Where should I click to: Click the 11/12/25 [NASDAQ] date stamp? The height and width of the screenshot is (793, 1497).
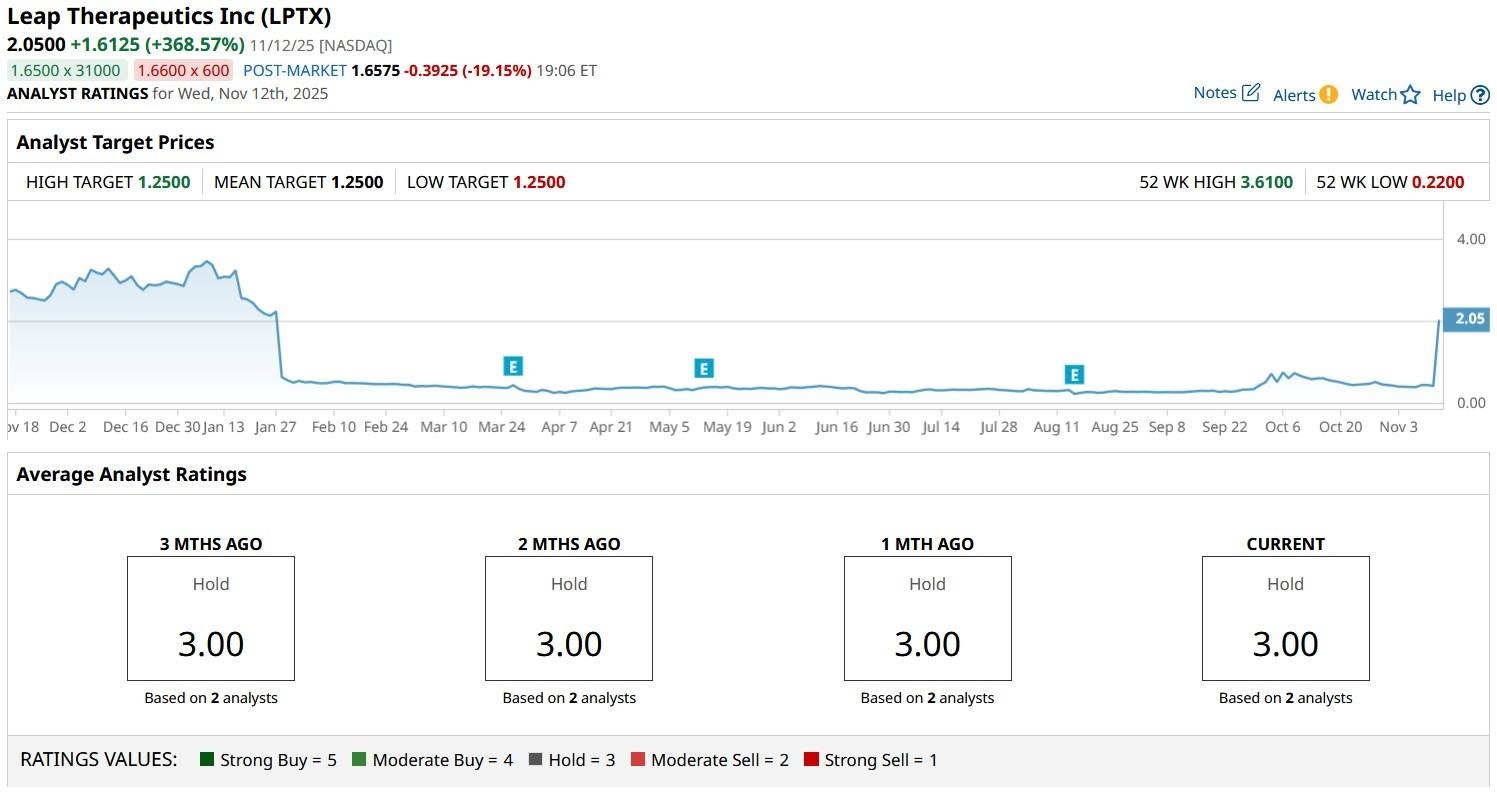pyautogui.click(x=321, y=45)
